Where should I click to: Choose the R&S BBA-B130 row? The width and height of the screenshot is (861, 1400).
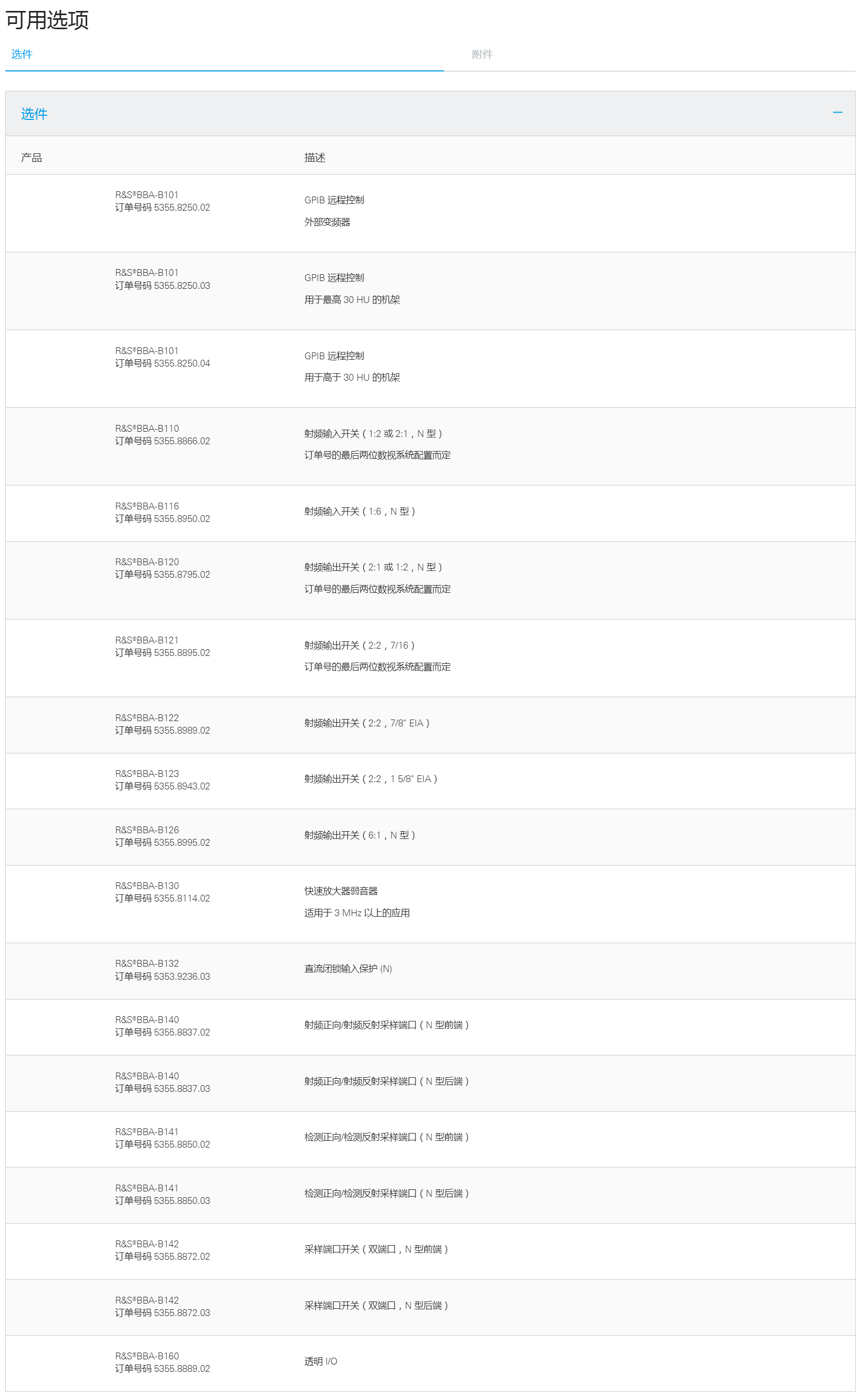(431, 905)
